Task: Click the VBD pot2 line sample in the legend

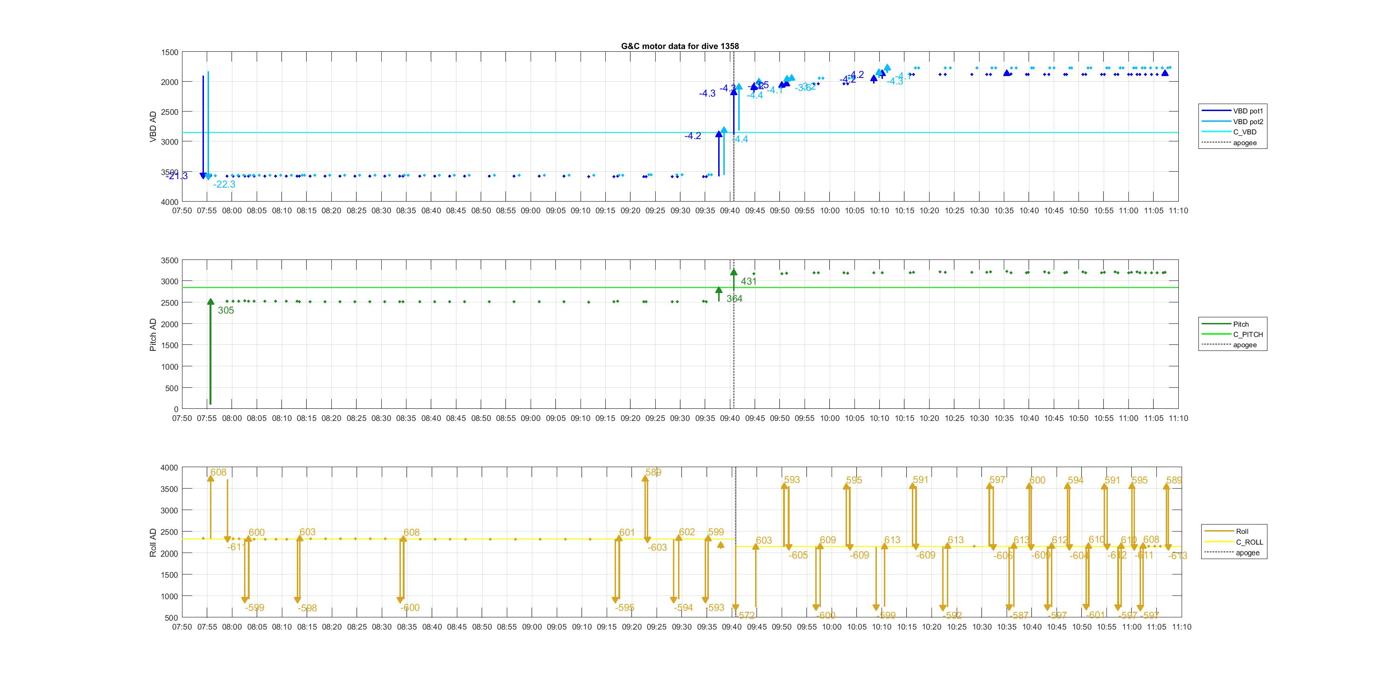Action: click(x=1217, y=121)
